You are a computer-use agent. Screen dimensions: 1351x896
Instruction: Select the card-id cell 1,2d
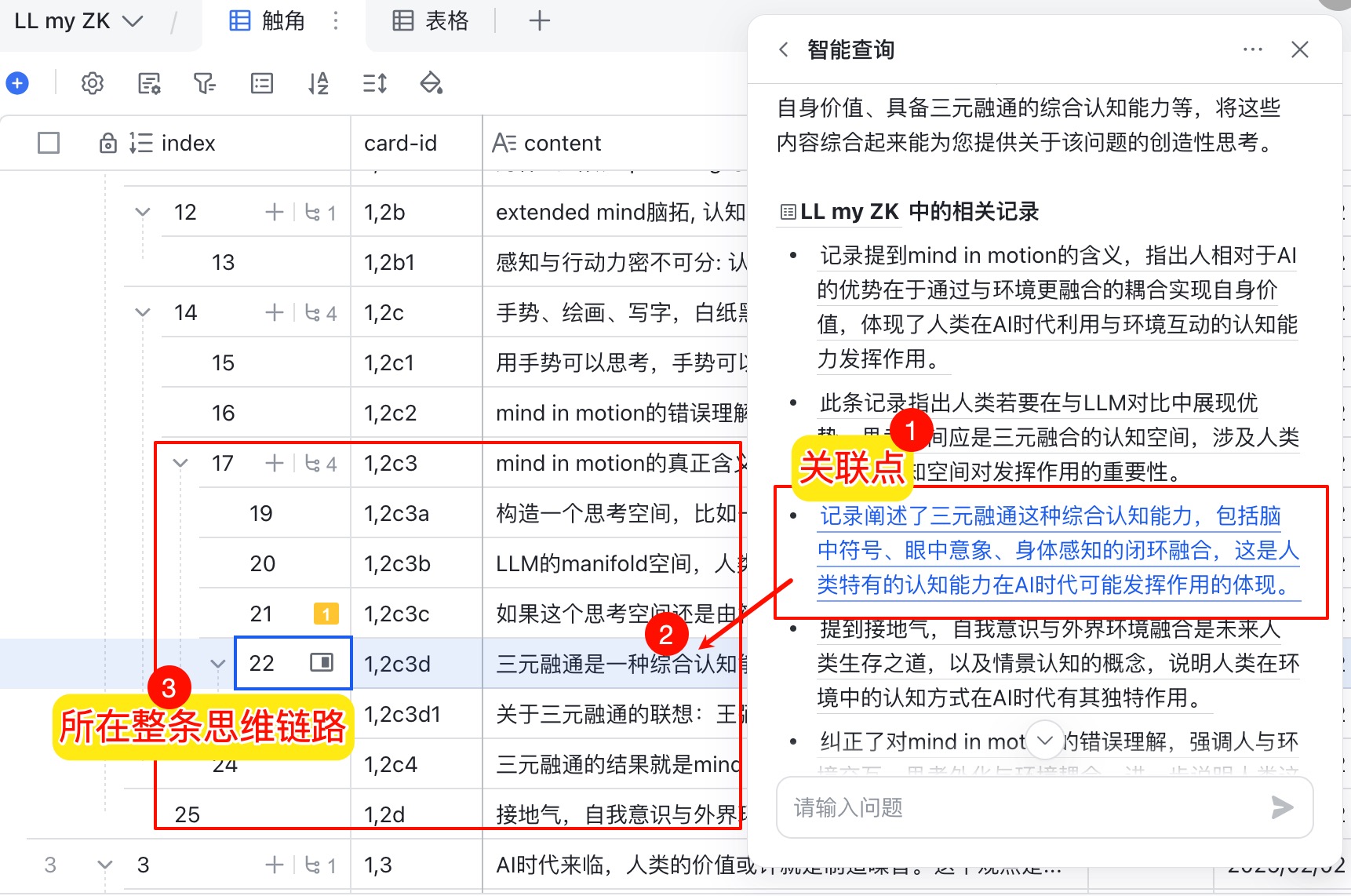point(417,814)
